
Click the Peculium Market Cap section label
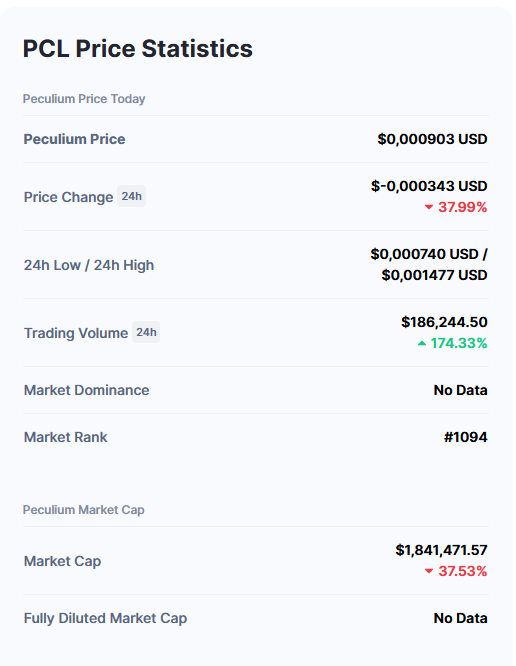pos(84,510)
